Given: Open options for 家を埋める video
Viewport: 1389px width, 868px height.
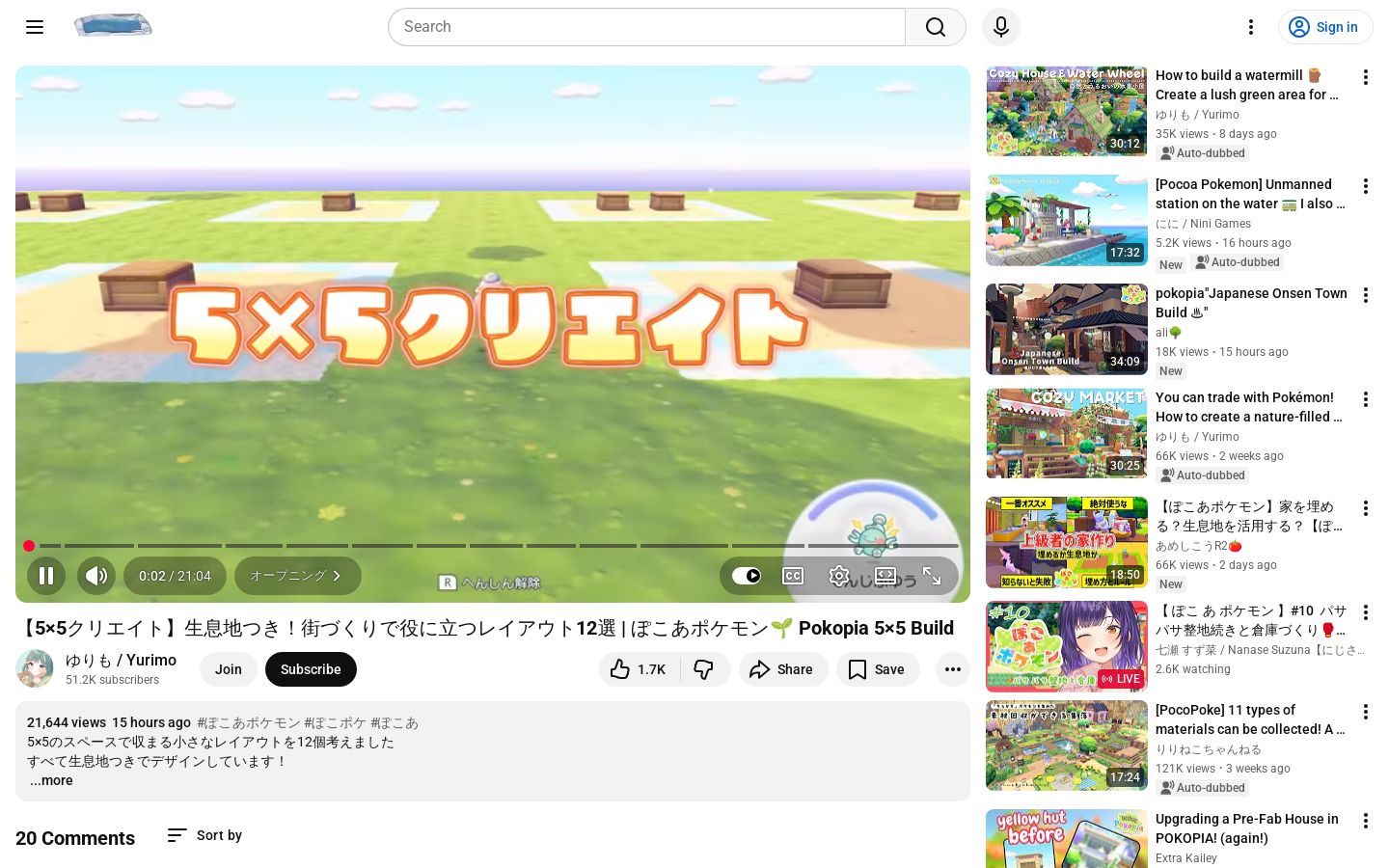Looking at the screenshot, I should [x=1366, y=508].
